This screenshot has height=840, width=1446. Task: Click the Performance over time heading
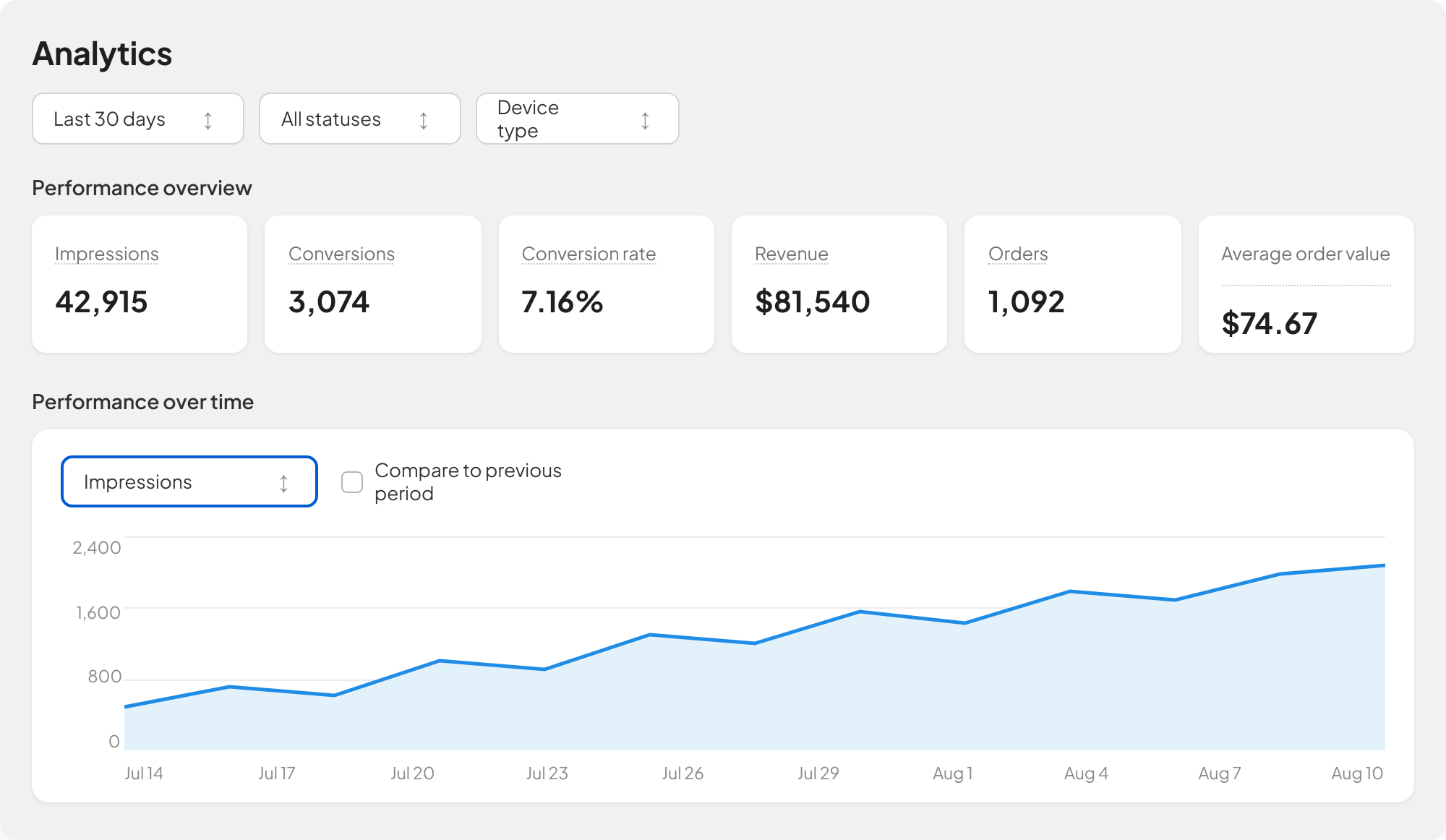(x=143, y=402)
